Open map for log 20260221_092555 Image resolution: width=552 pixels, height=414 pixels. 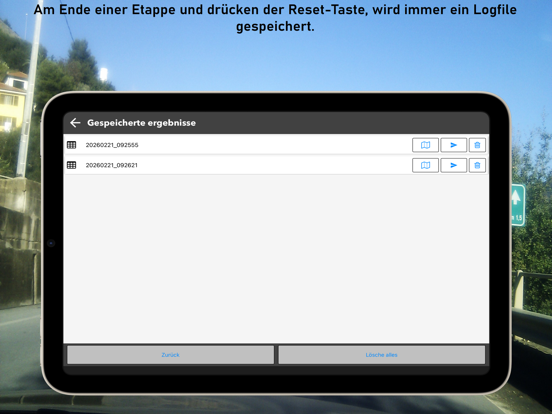tap(425, 145)
